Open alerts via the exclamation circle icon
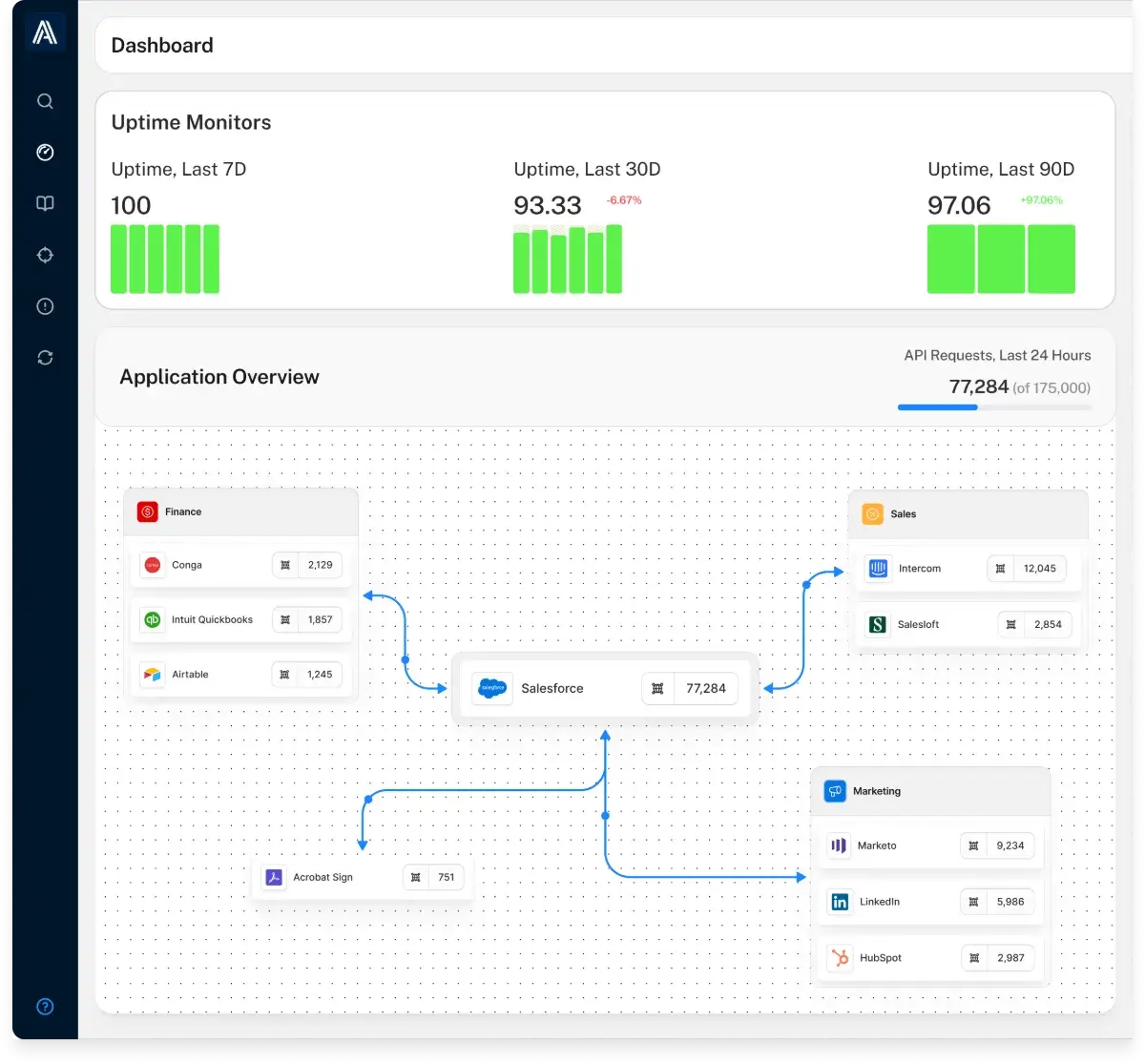Viewport: 1145px width, 1064px height. click(x=45, y=306)
